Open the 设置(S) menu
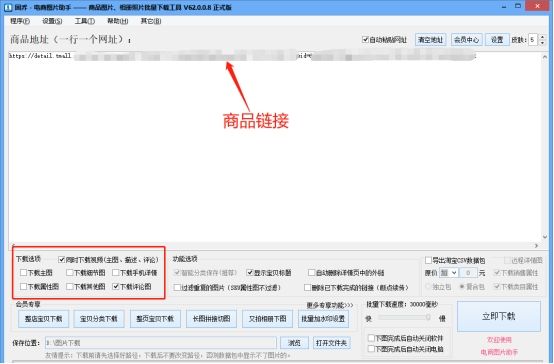The image size is (554, 364). (x=52, y=21)
